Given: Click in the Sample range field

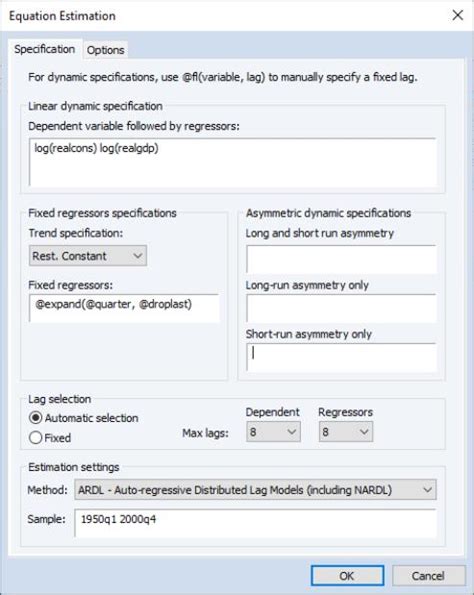Looking at the screenshot, I should 255,523.
